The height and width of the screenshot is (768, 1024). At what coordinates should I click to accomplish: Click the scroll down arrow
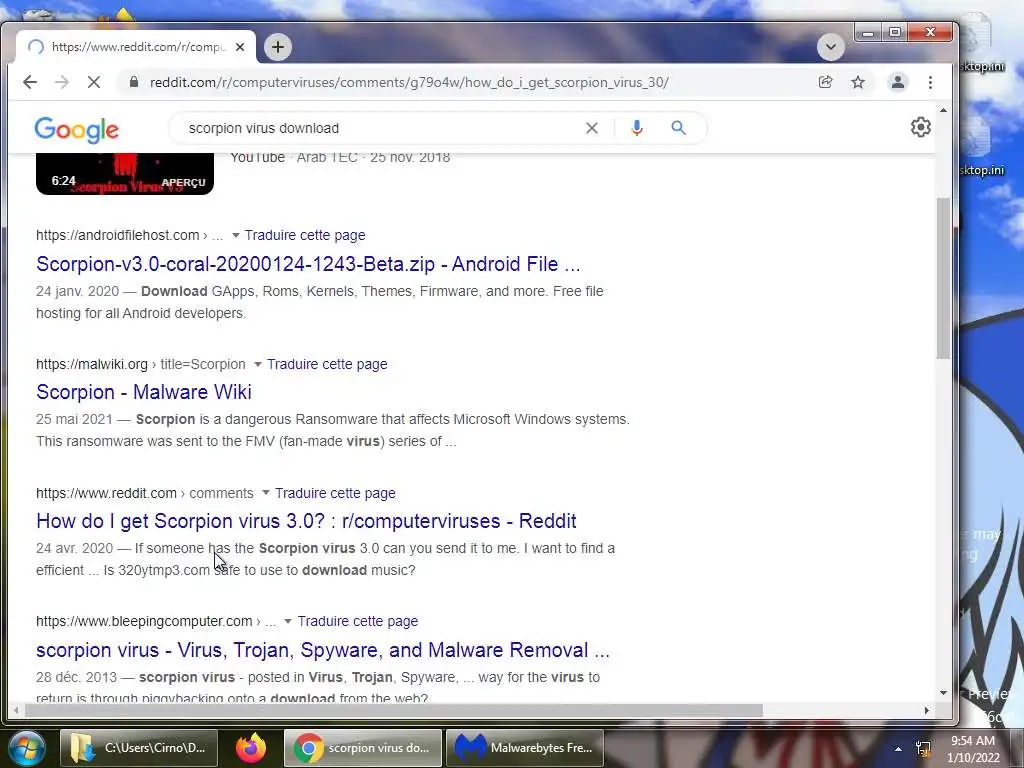(x=943, y=692)
